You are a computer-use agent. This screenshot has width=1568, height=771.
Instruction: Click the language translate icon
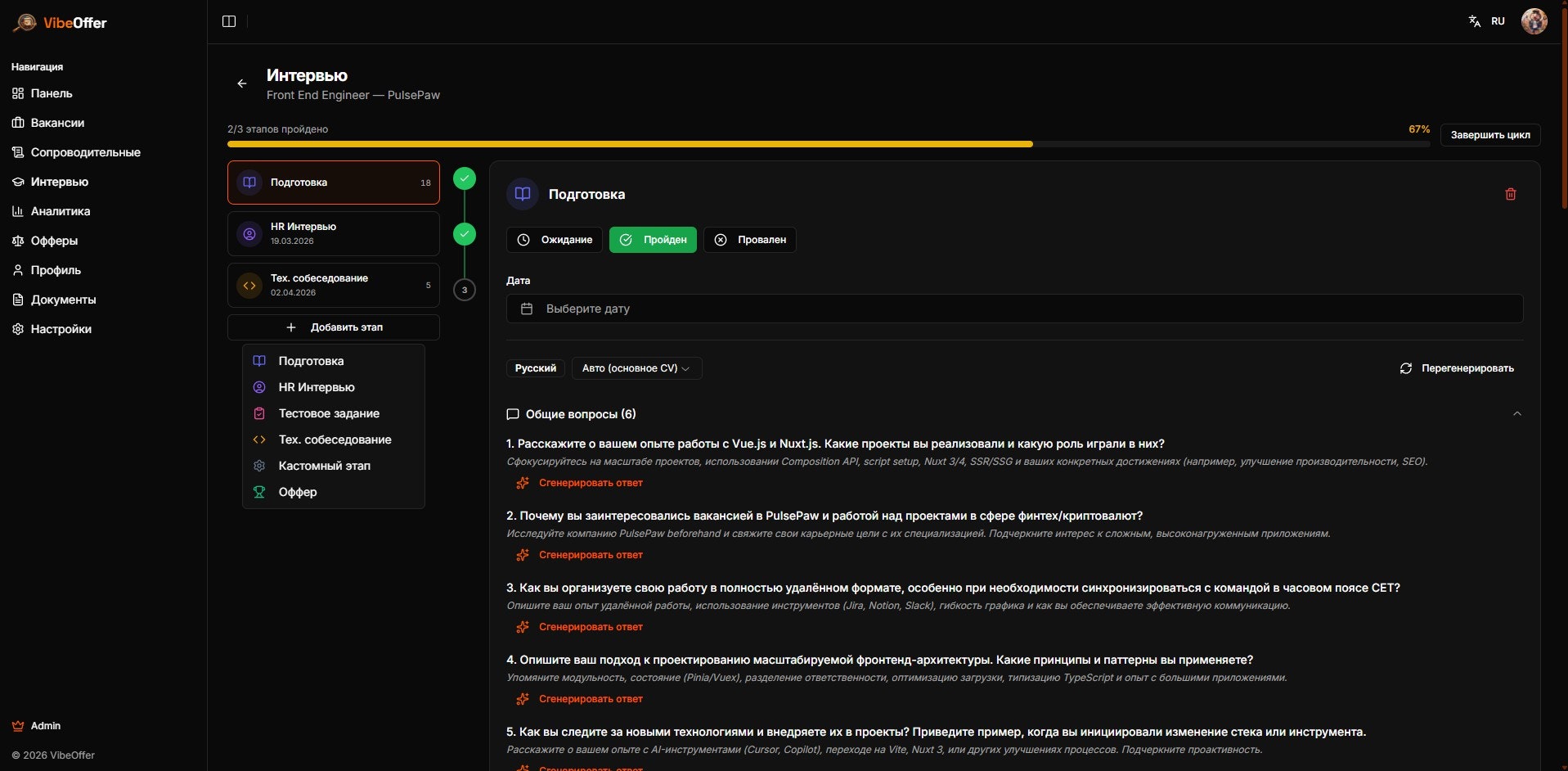pos(1474,21)
